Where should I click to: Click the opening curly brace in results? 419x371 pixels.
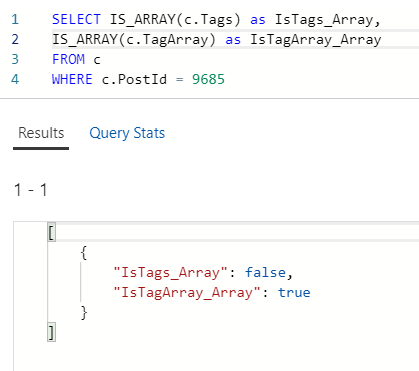(84, 253)
